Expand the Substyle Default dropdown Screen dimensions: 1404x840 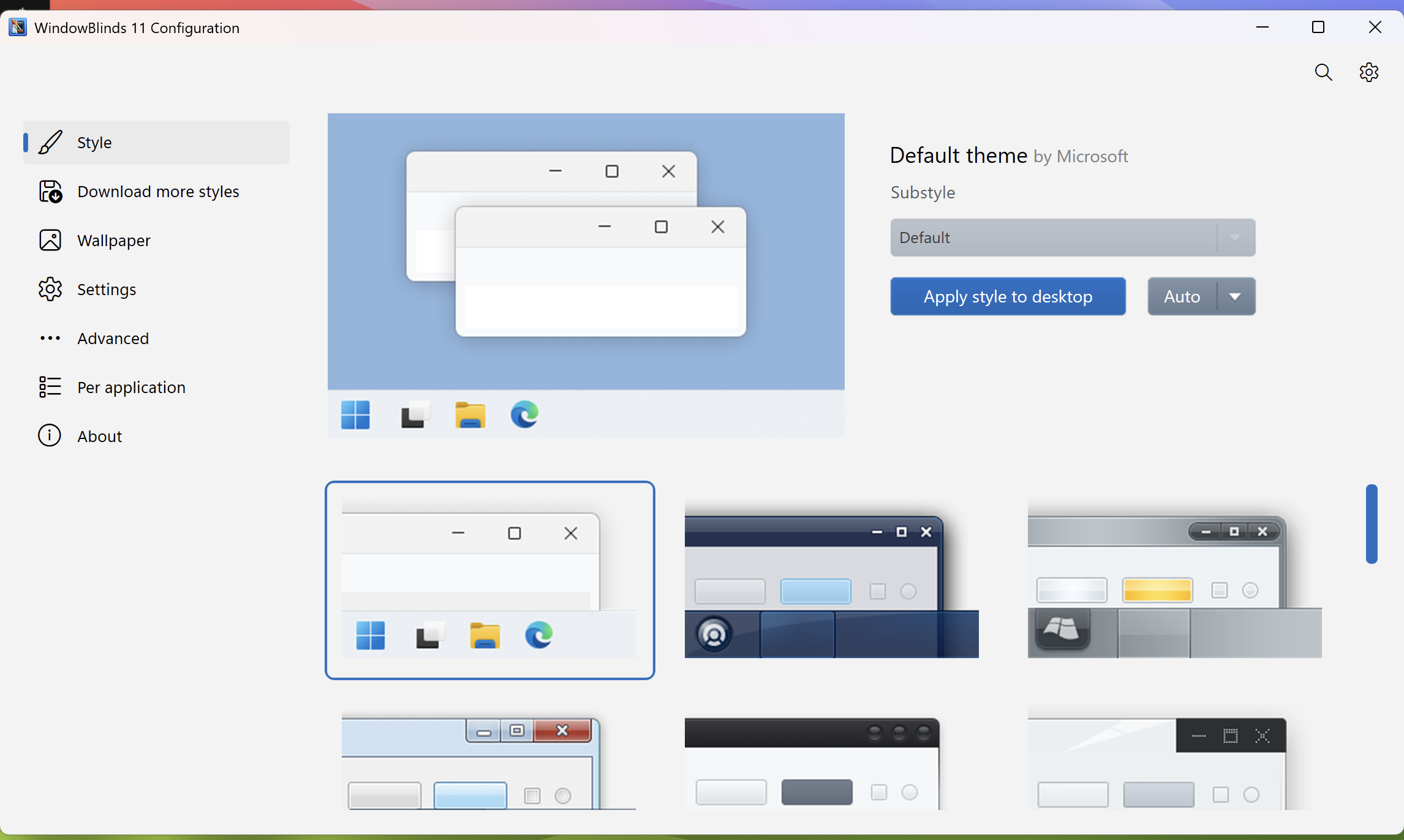pos(1072,238)
